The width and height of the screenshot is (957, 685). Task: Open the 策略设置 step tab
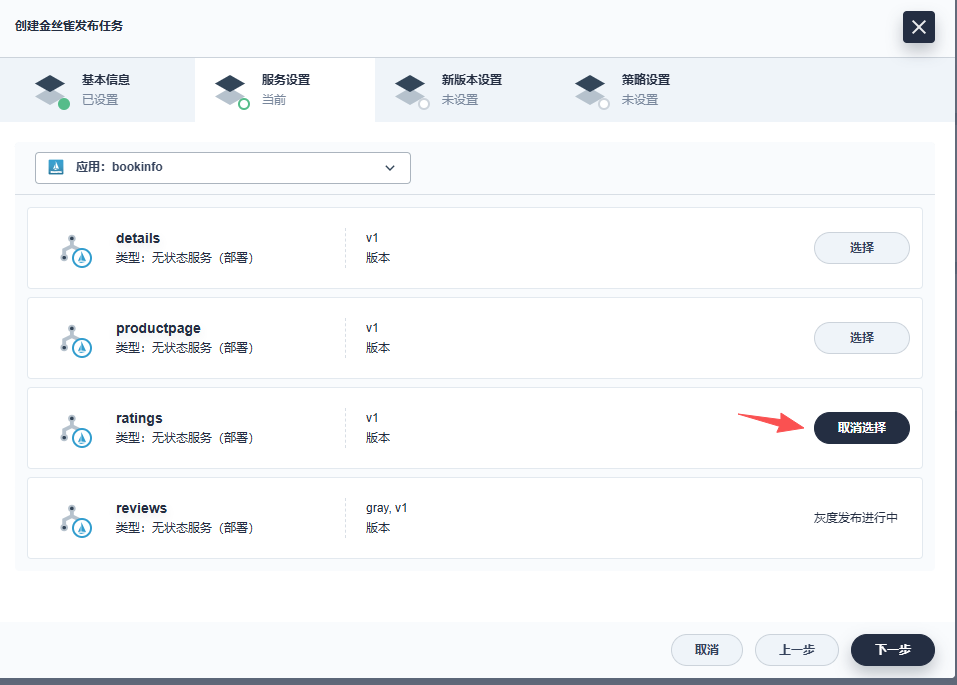[x=645, y=90]
